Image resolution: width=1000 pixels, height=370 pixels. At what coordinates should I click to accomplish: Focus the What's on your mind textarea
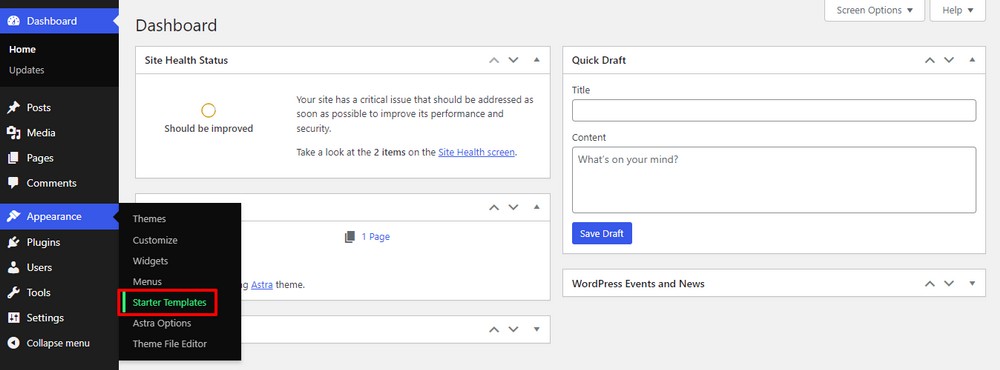[774, 180]
